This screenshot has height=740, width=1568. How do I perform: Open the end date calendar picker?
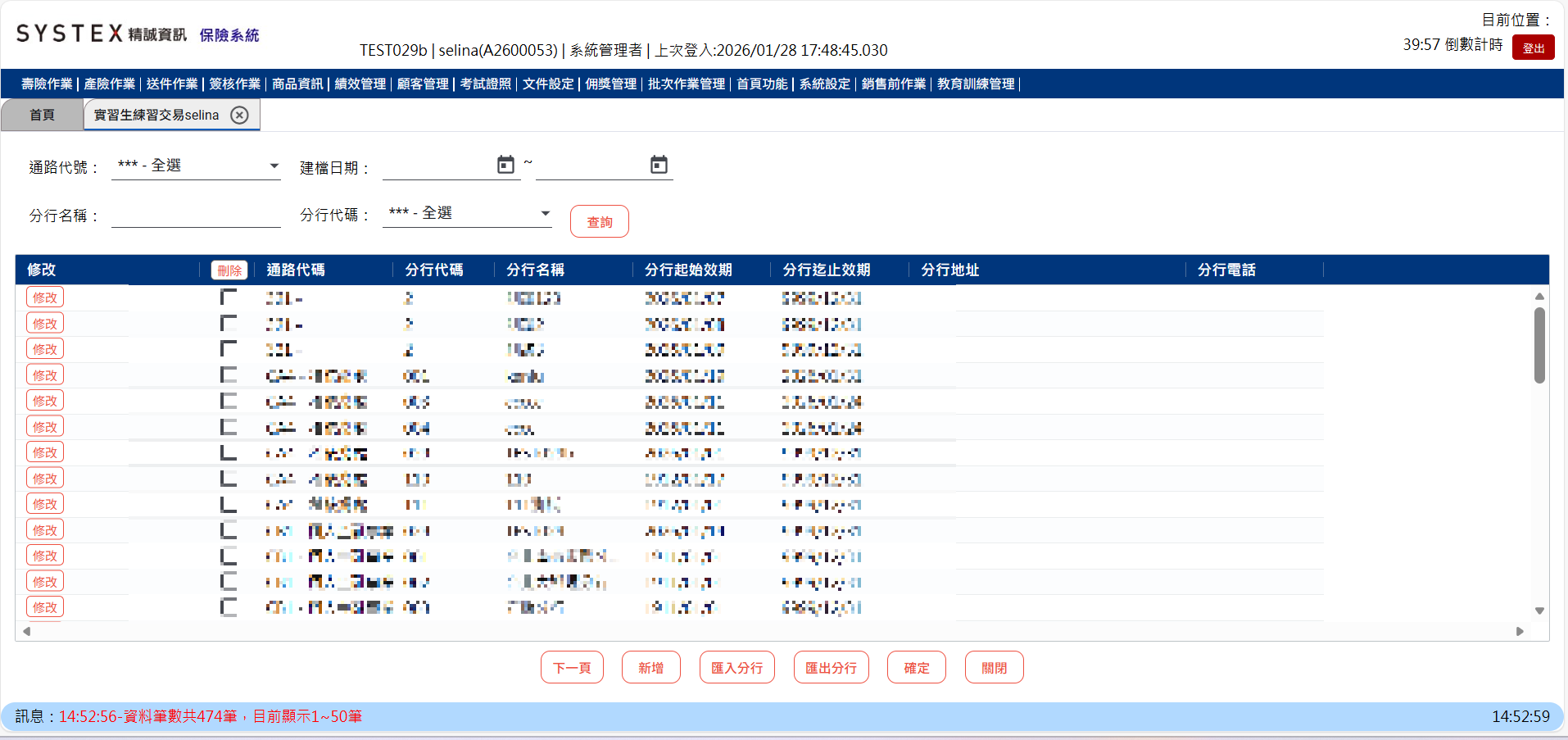pos(659,165)
